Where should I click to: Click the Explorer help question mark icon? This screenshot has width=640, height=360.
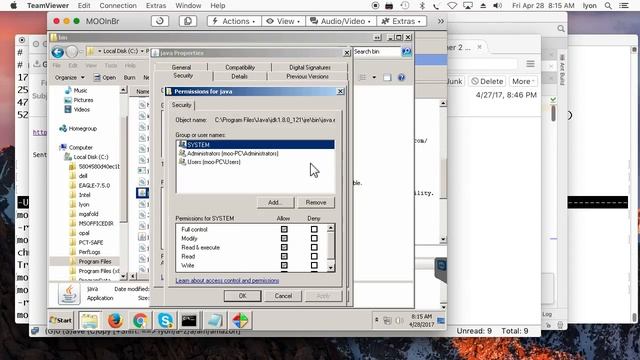tap(401, 77)
